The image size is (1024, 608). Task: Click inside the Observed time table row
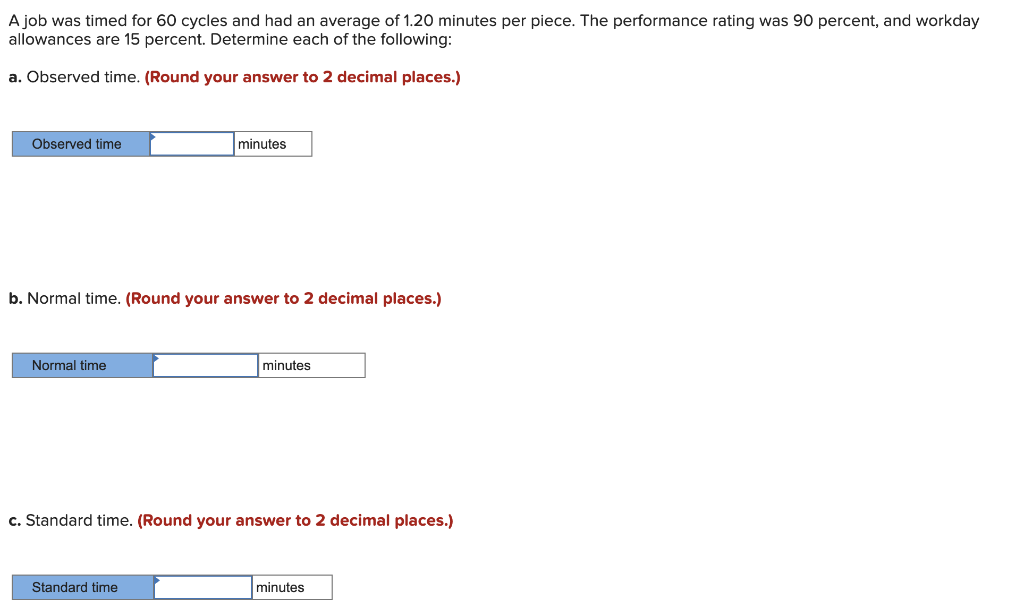[x=160, y=143]
